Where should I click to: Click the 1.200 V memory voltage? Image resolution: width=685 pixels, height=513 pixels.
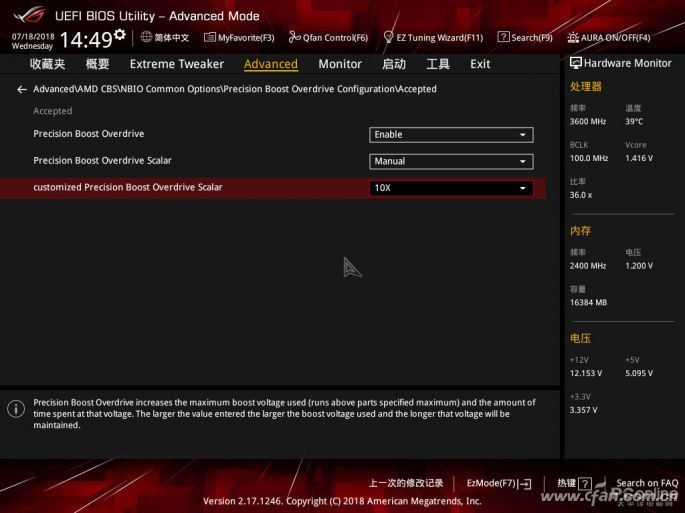(639, 266)
